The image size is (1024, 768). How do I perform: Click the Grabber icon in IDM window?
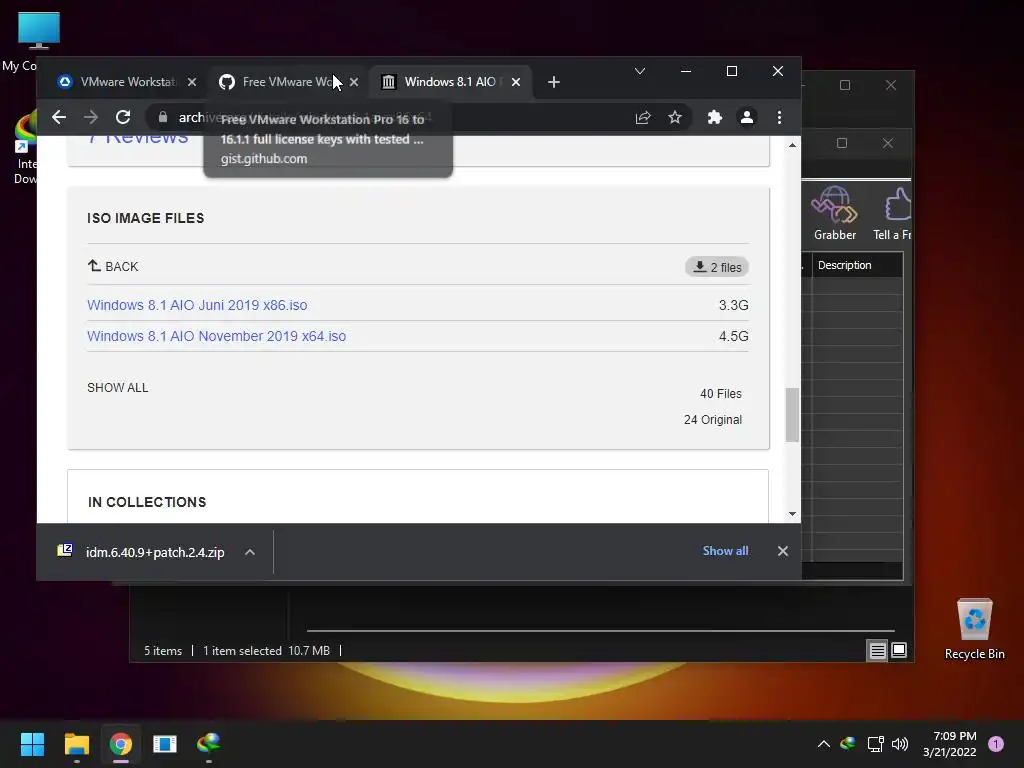point(835,214)
